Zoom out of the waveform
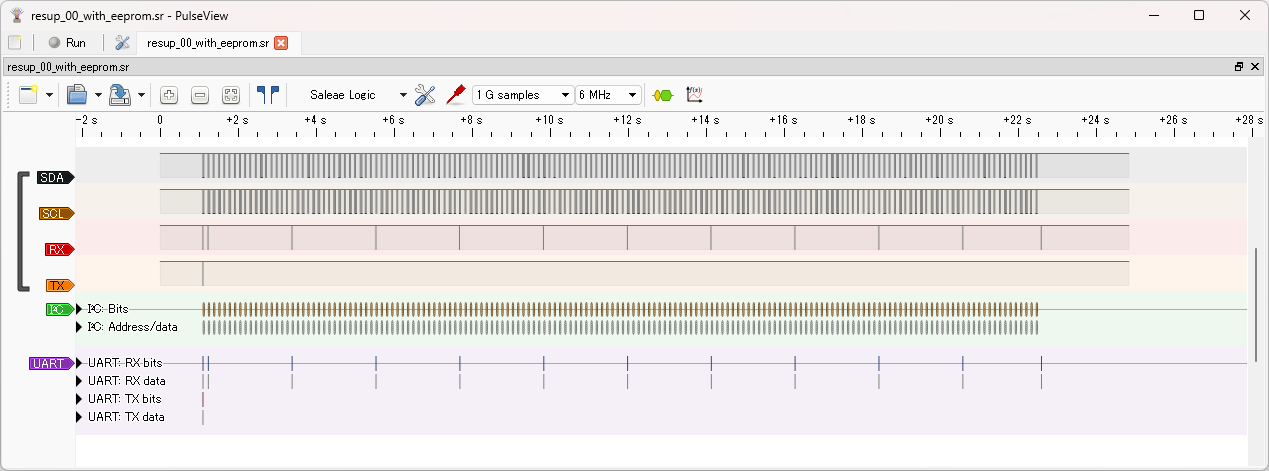Viewport: 1269px width, 471px height. [200, 95]
